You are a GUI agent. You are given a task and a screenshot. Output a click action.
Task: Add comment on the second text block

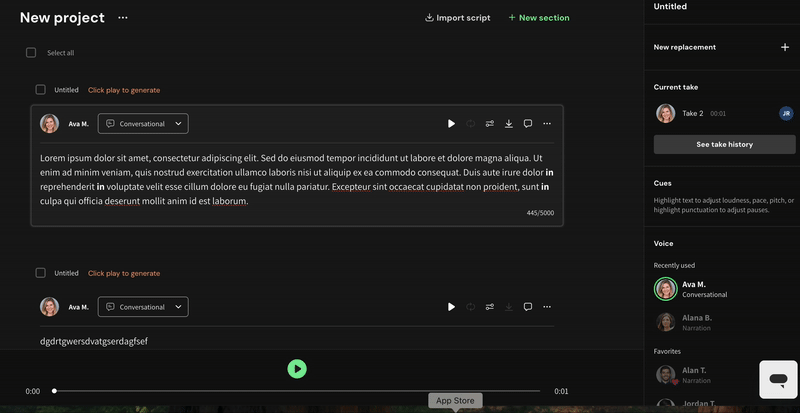(x=528, y=307)
